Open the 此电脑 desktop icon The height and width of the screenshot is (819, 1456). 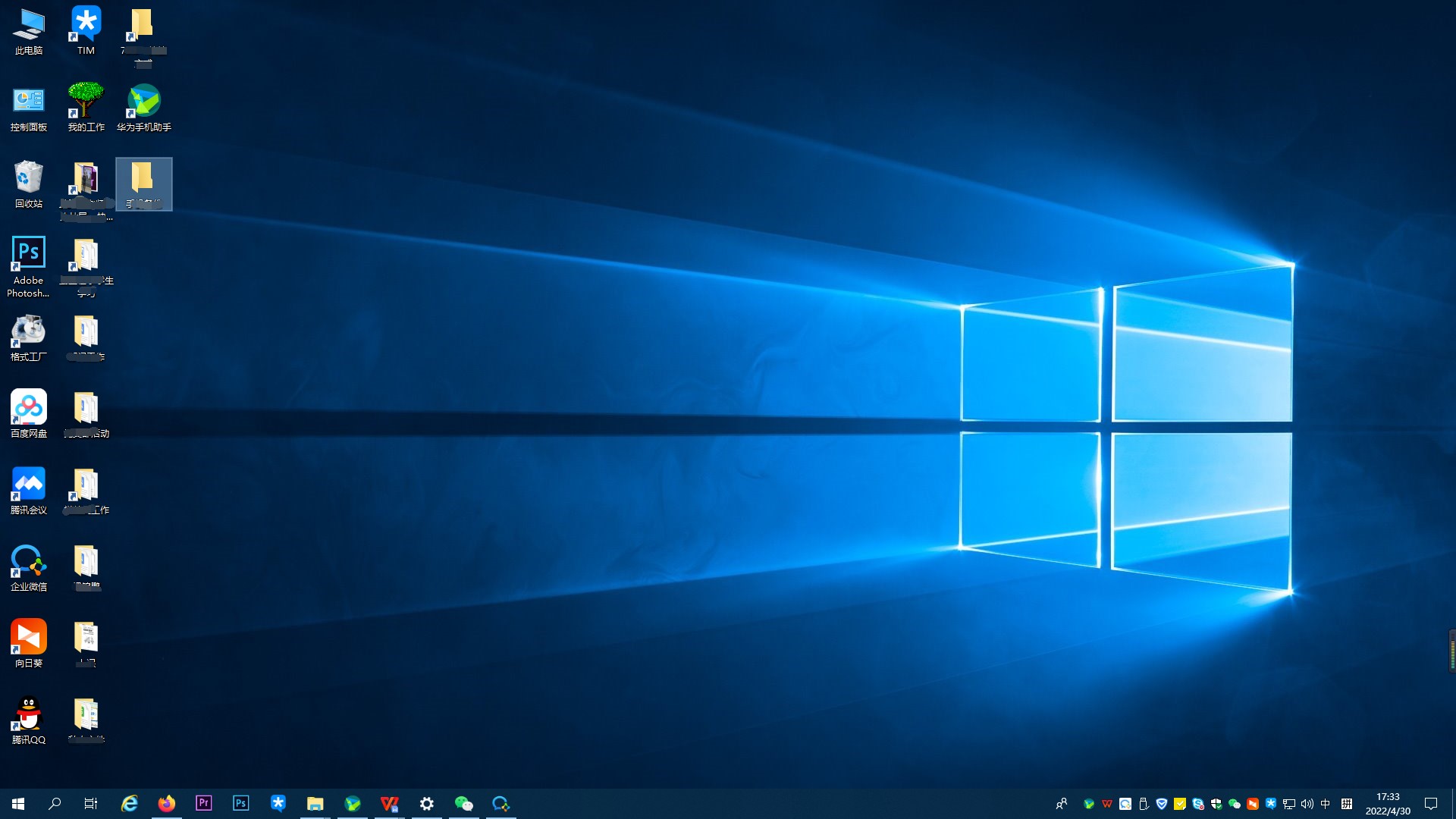pos(29,31)
